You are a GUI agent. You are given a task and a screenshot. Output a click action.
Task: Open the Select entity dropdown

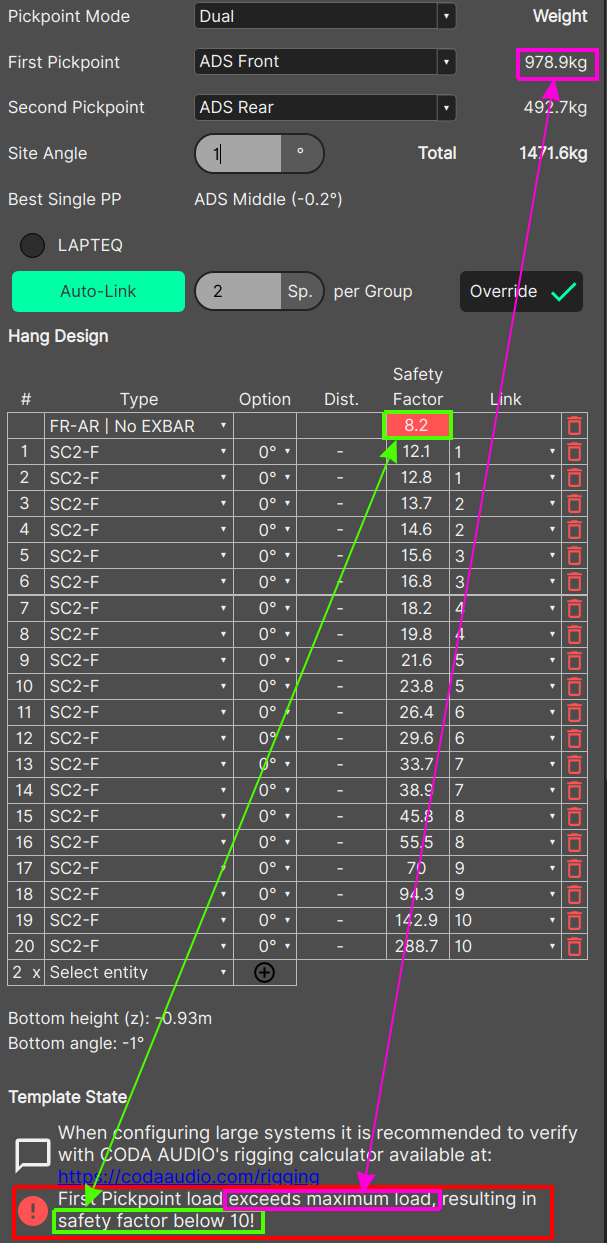click(138, 972)
